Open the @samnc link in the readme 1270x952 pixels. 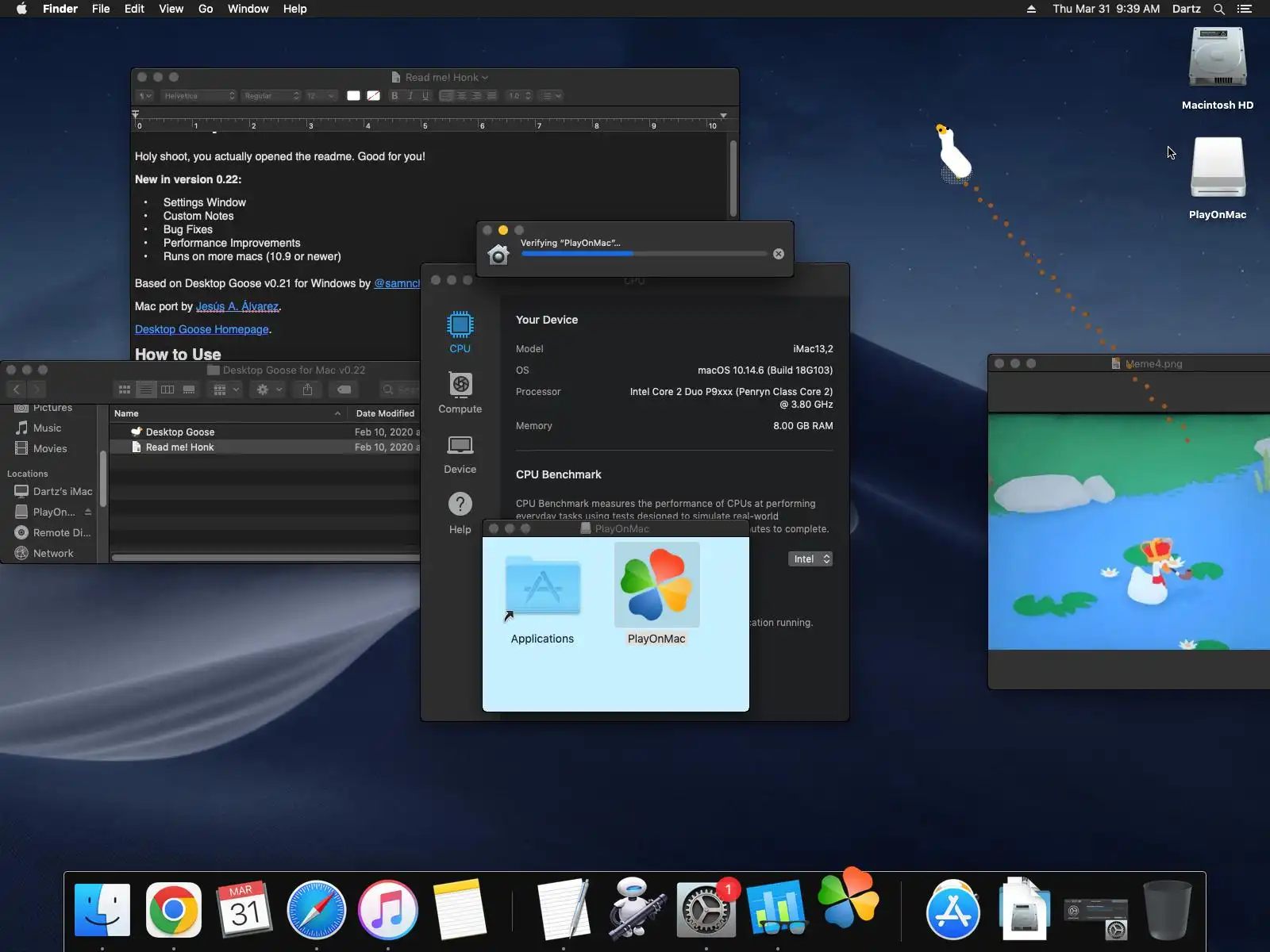(397, 283)
